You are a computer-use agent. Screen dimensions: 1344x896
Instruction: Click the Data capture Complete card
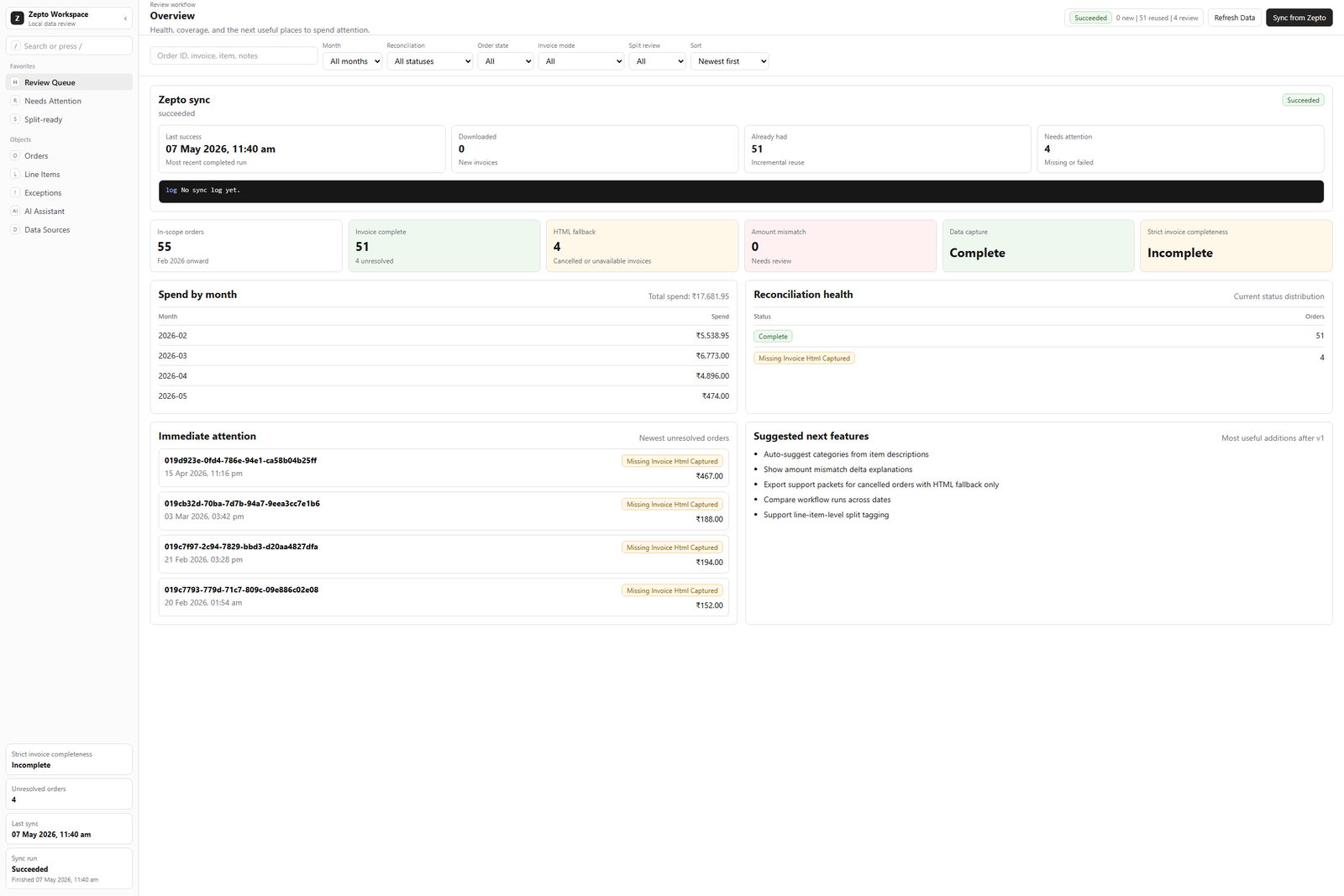[1038, 246]
